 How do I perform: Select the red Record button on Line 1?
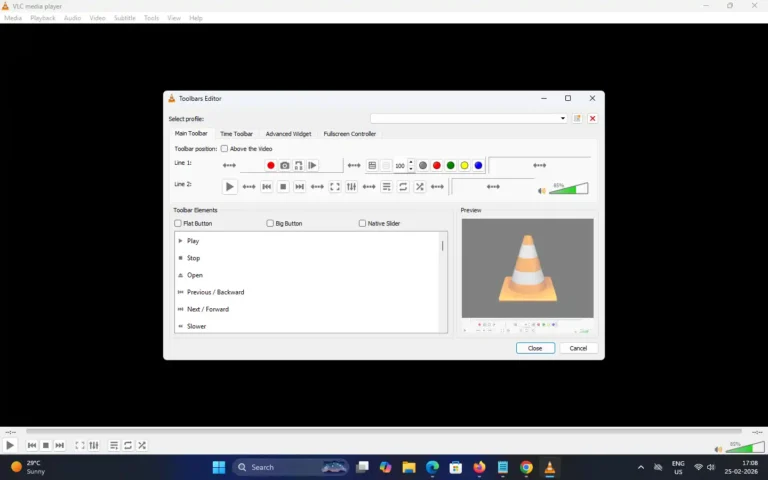pyautogui.click(x=270, y=166)
